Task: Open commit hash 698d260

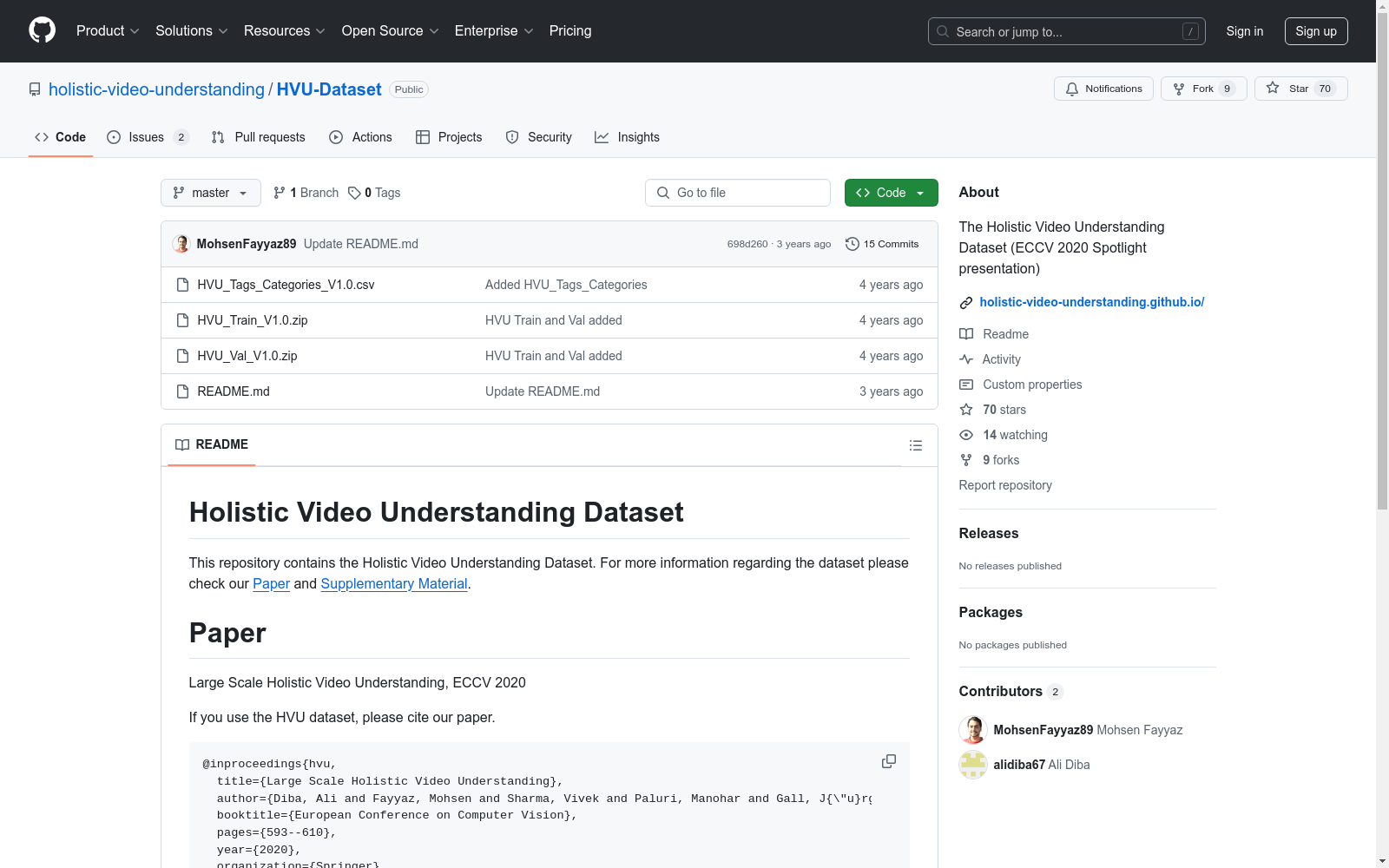Action: pyautogui.click(x=747, y=244)
